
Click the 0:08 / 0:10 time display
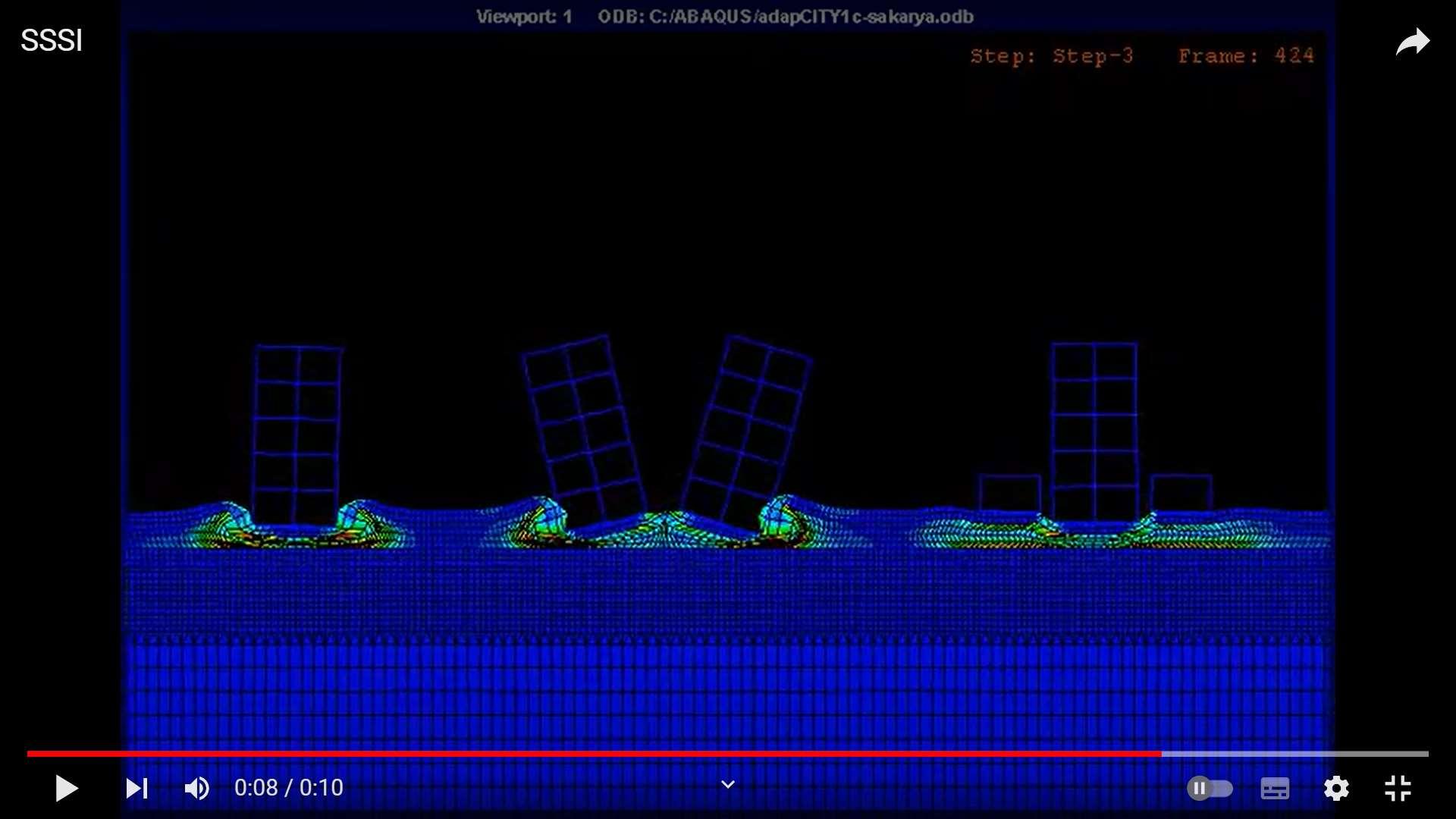click(289, 788)
